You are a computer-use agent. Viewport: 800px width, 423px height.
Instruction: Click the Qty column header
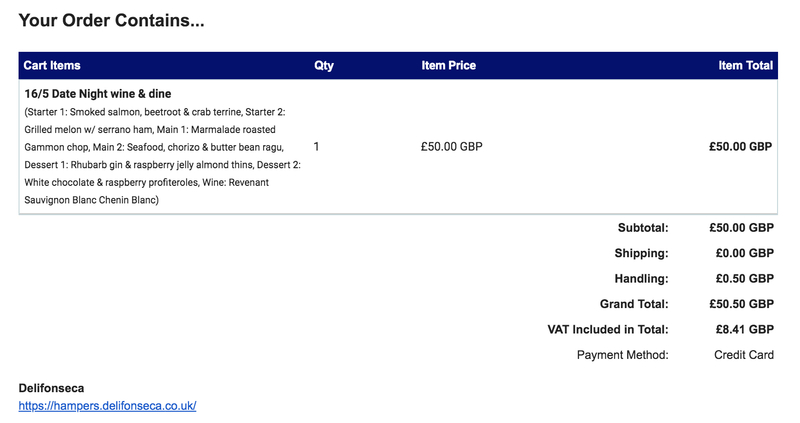point(324,66)
